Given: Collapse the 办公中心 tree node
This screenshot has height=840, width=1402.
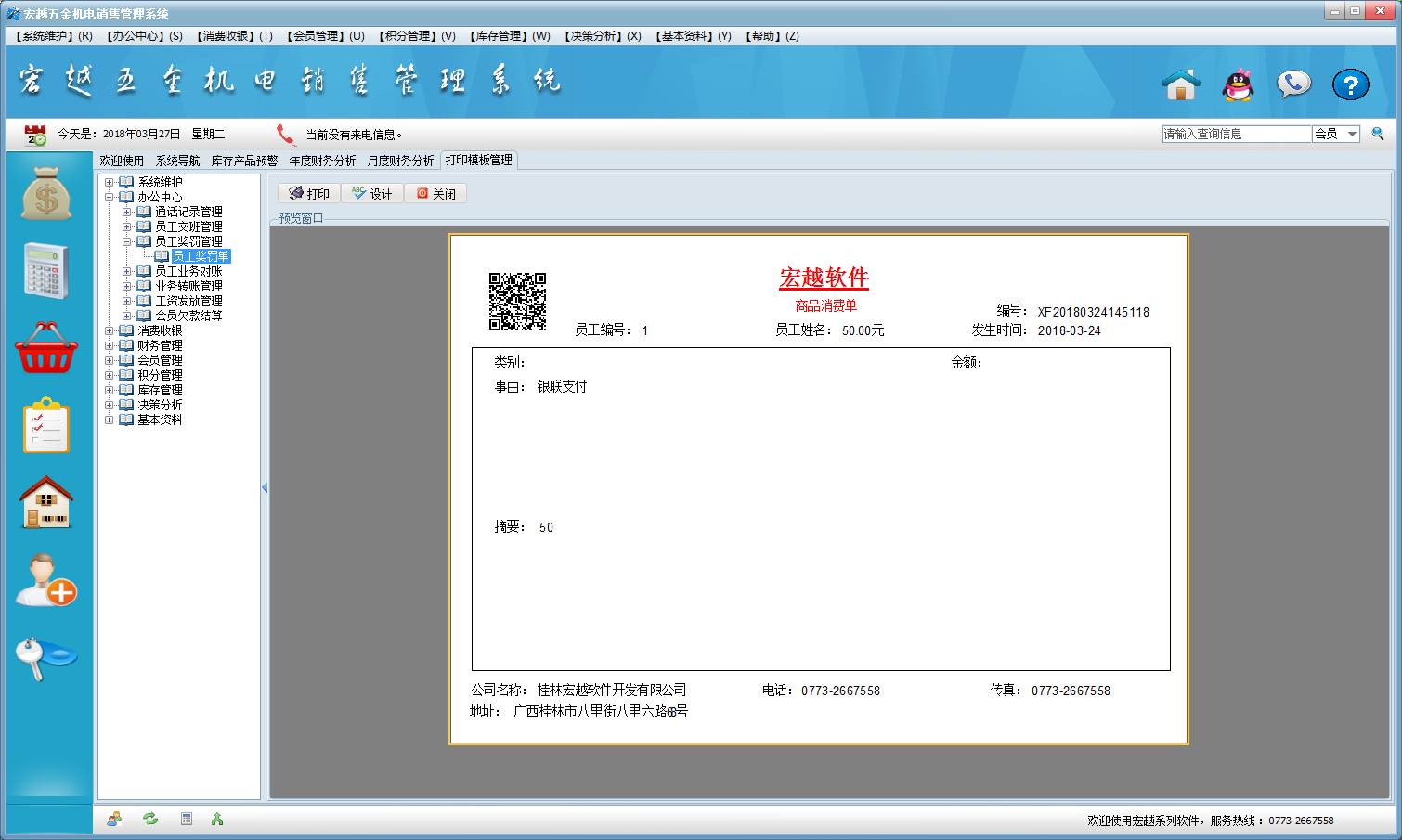Looking at the screenshot, I should click(110, 198).
